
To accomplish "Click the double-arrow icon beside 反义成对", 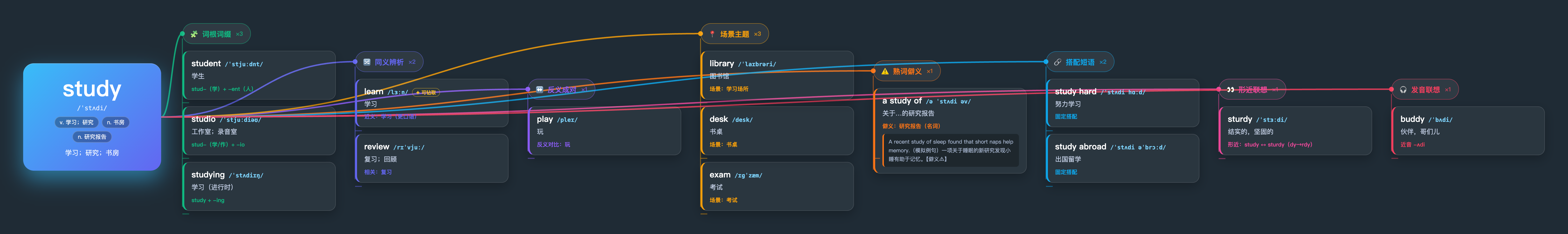I will 539,90.
